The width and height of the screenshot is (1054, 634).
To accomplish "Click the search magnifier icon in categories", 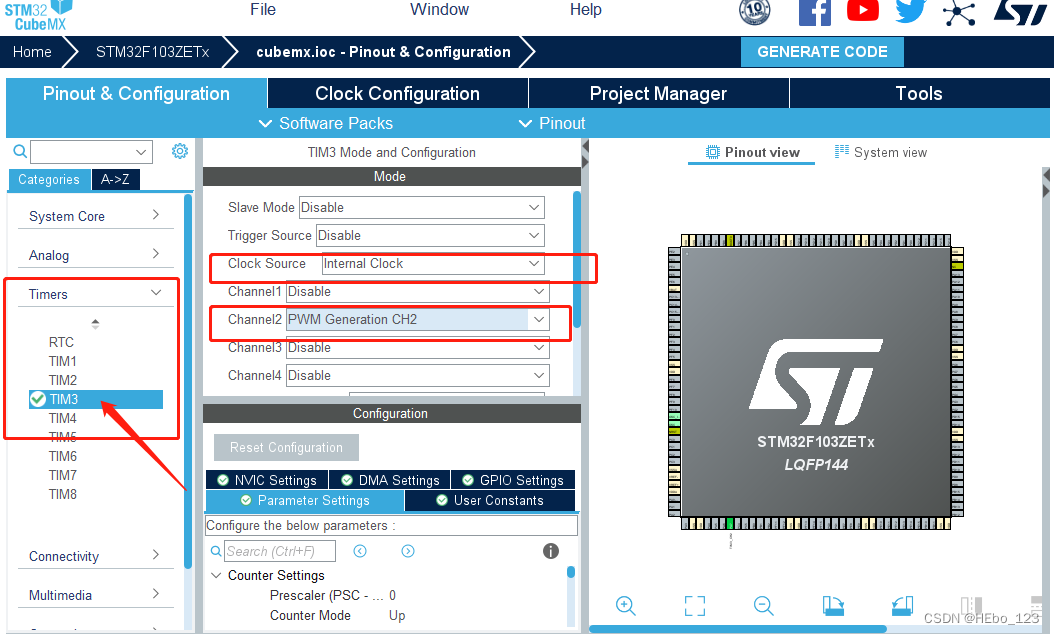I will 20,151.
